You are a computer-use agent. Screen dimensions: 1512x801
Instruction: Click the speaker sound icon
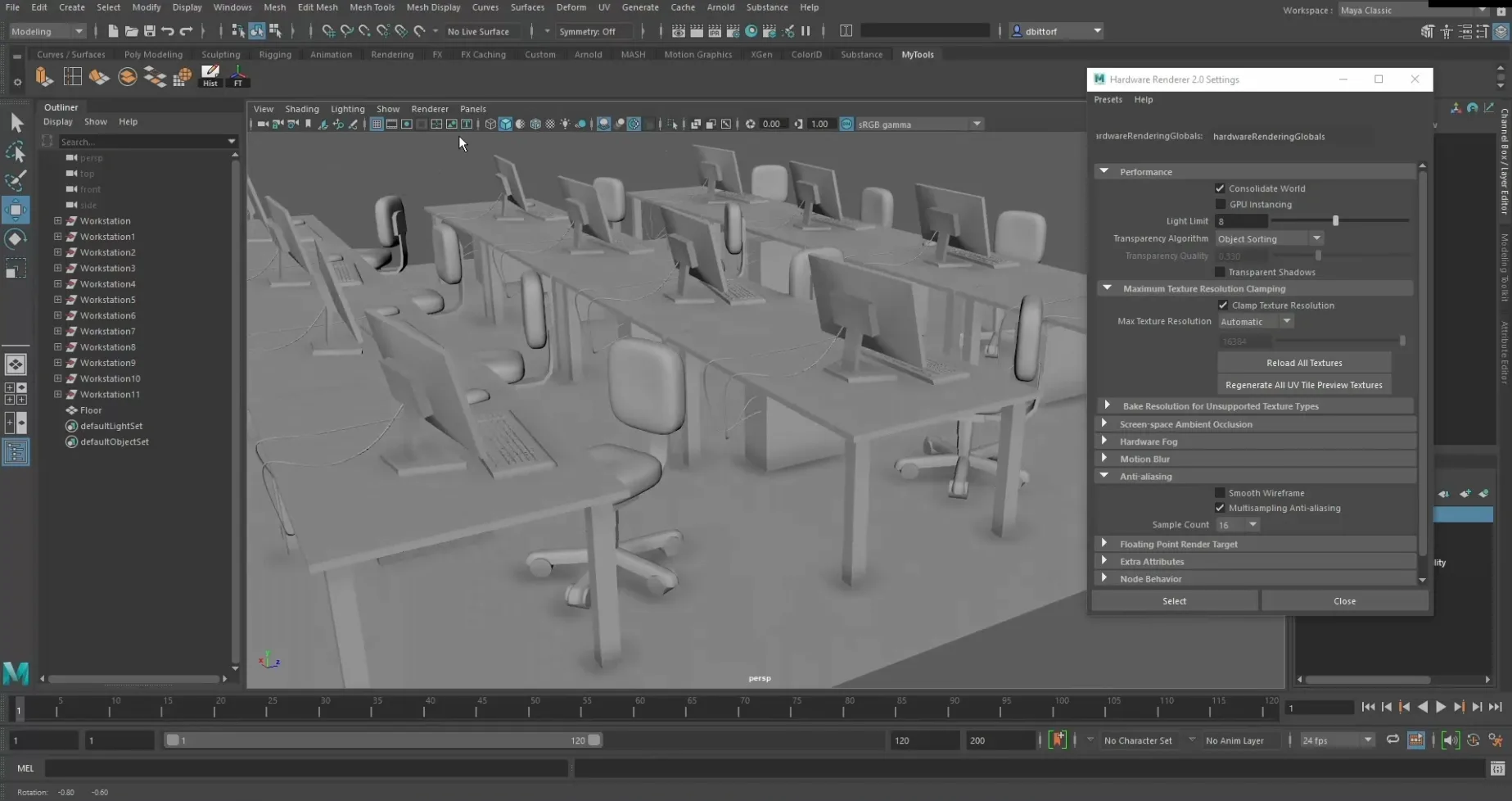pyautogui.click(x=1450, y=740)
